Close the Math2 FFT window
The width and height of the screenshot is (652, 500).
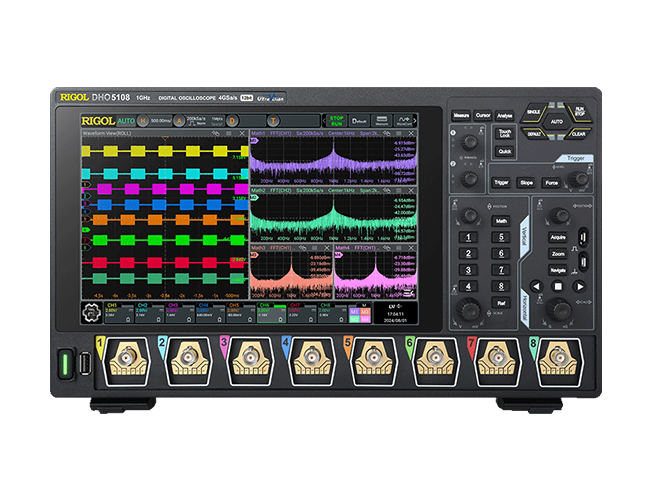click(x=411, y=190)
